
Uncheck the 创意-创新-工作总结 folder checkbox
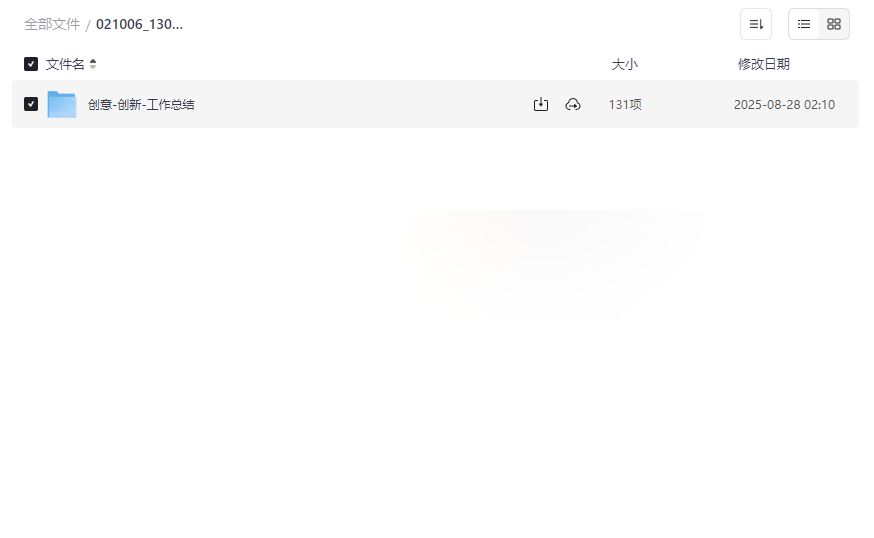pyautogui.click(x=31, y=104)
